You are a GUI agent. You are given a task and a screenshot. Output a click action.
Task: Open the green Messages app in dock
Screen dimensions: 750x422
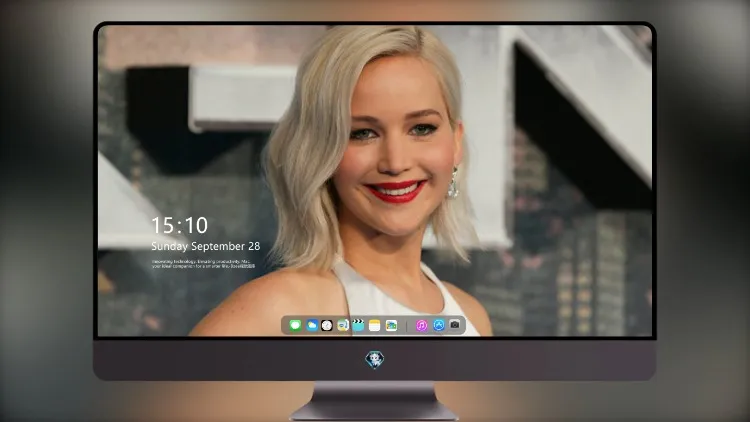point(295,326)
